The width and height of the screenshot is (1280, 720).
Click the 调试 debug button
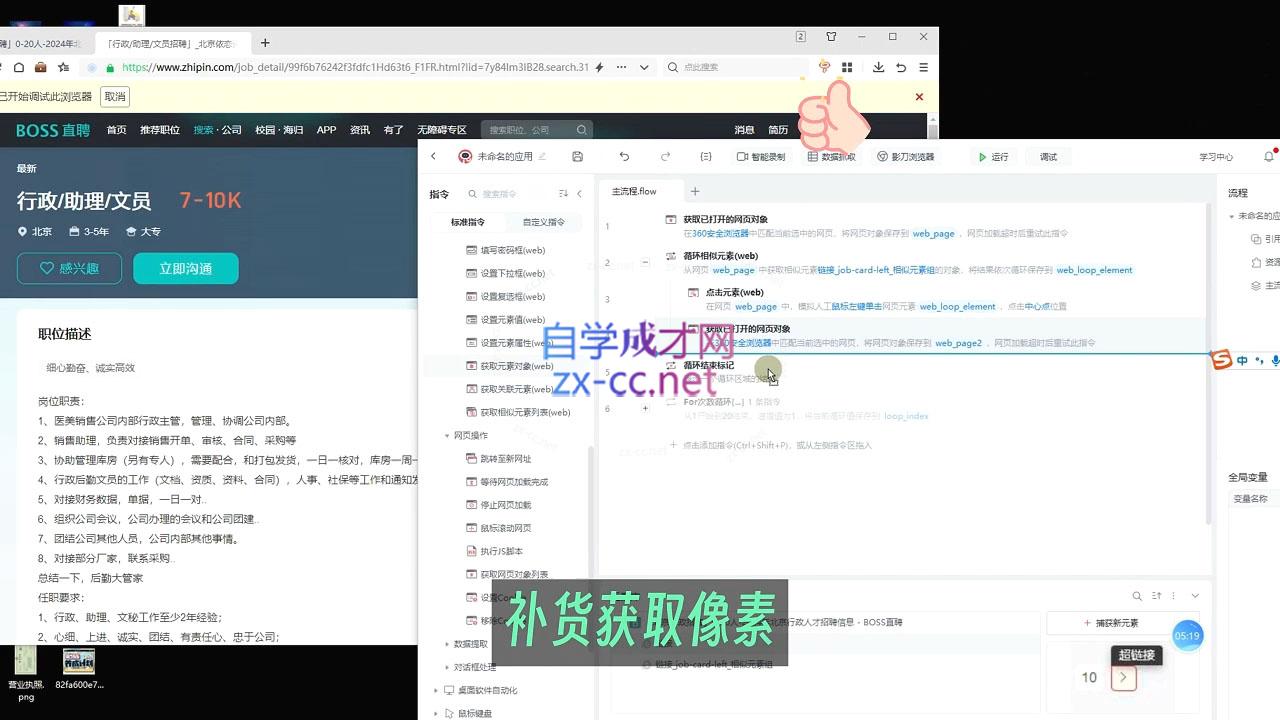(x=1048, y=157)
